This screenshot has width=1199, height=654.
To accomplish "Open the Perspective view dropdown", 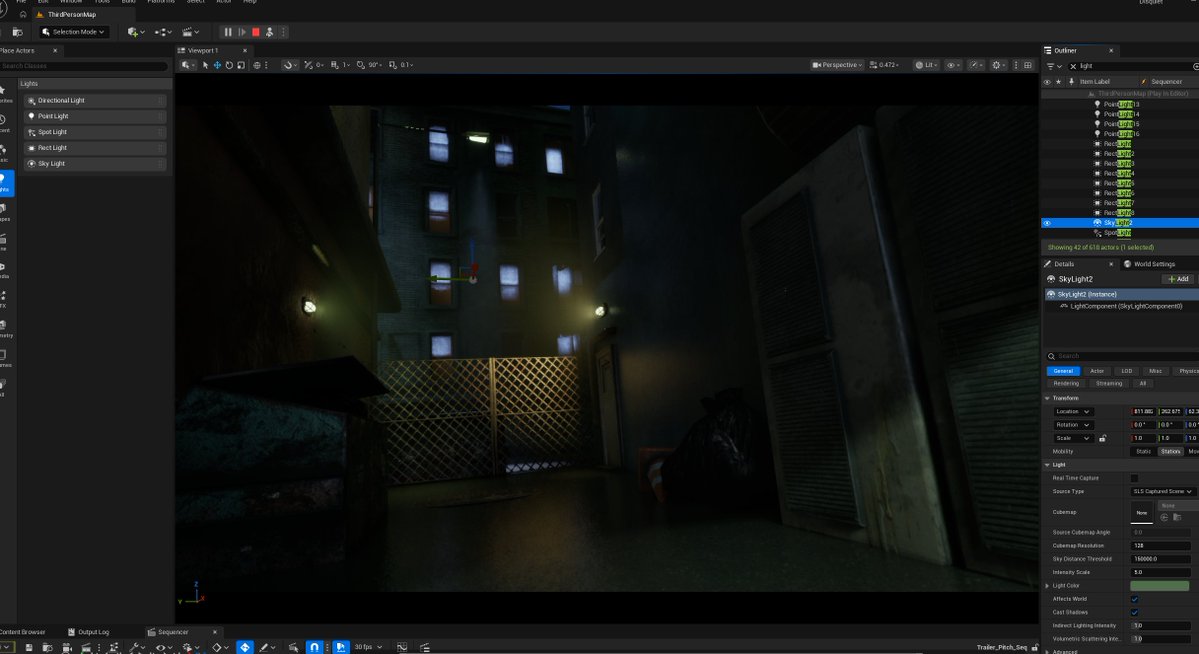I will (837, 65).
